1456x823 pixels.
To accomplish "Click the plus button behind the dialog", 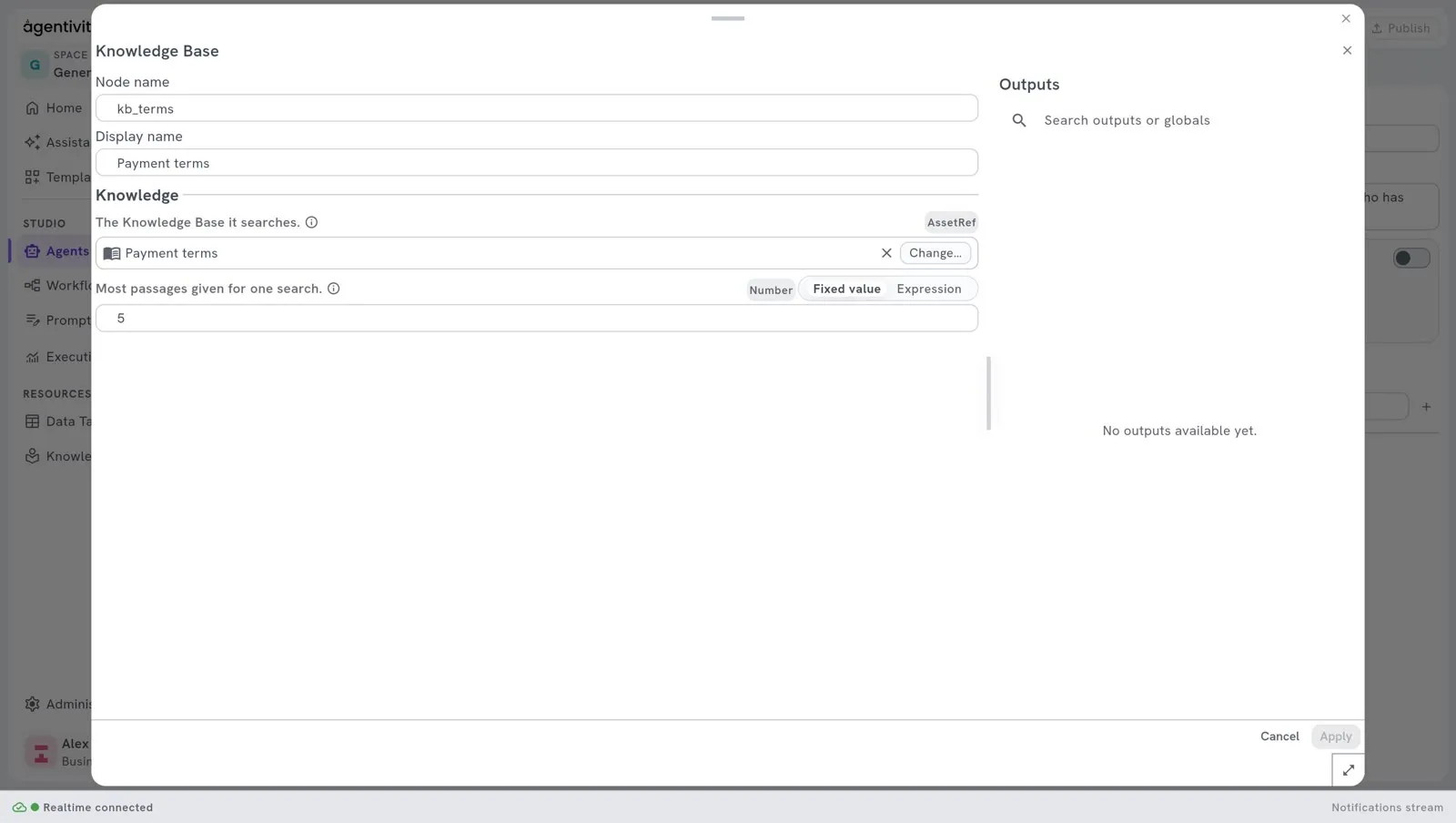I will click(1426, 407).
